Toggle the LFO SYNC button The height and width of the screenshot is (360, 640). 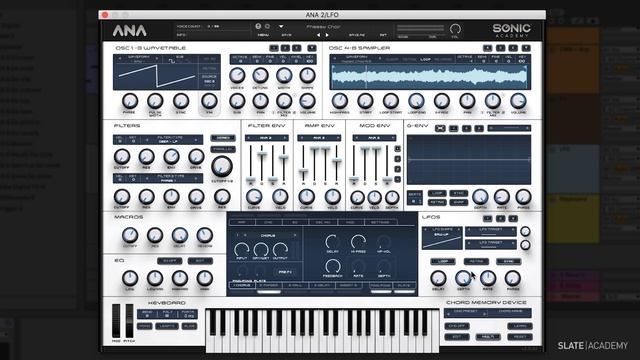[x=509, y=261]
